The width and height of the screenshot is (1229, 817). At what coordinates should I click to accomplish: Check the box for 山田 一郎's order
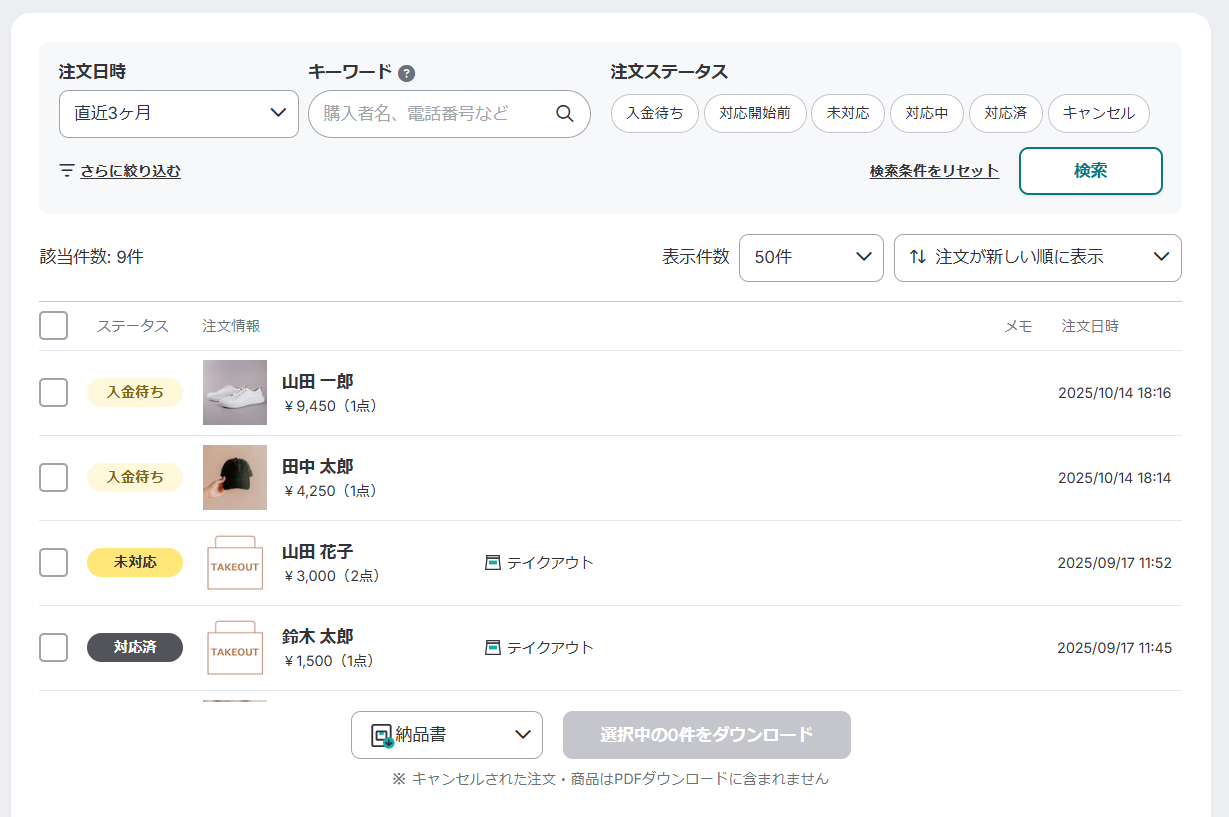[x=54, y=393]
